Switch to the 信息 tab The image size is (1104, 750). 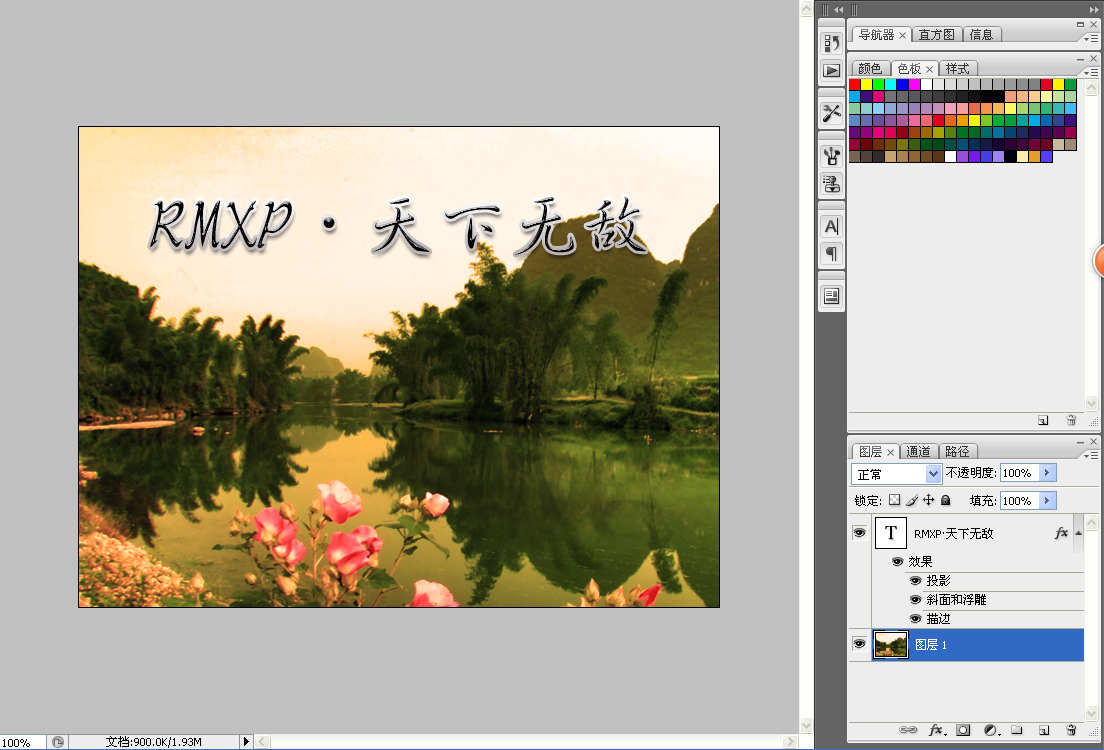coord(981,35)
